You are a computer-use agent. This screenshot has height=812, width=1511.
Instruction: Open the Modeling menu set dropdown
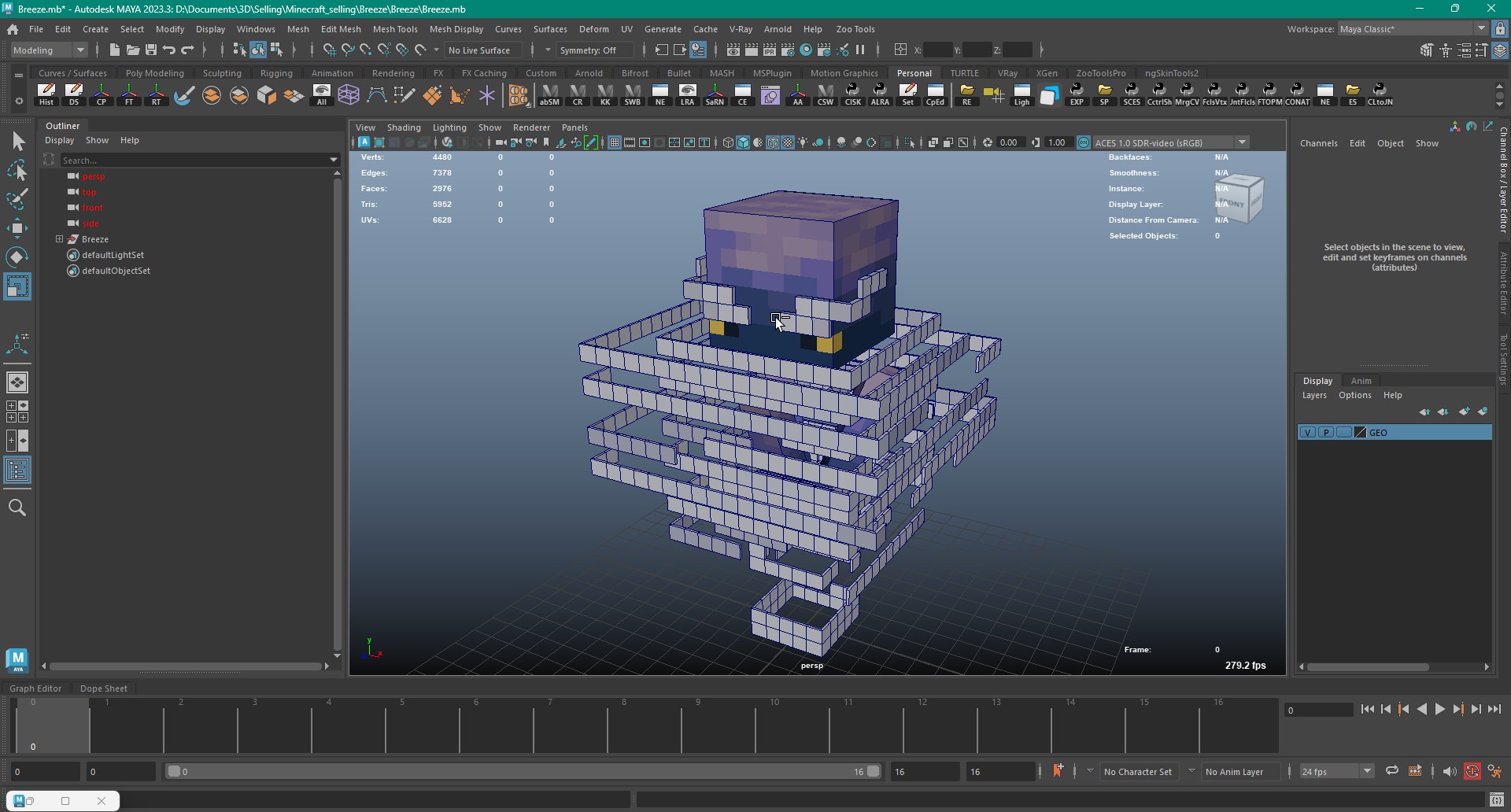(49, 50)
